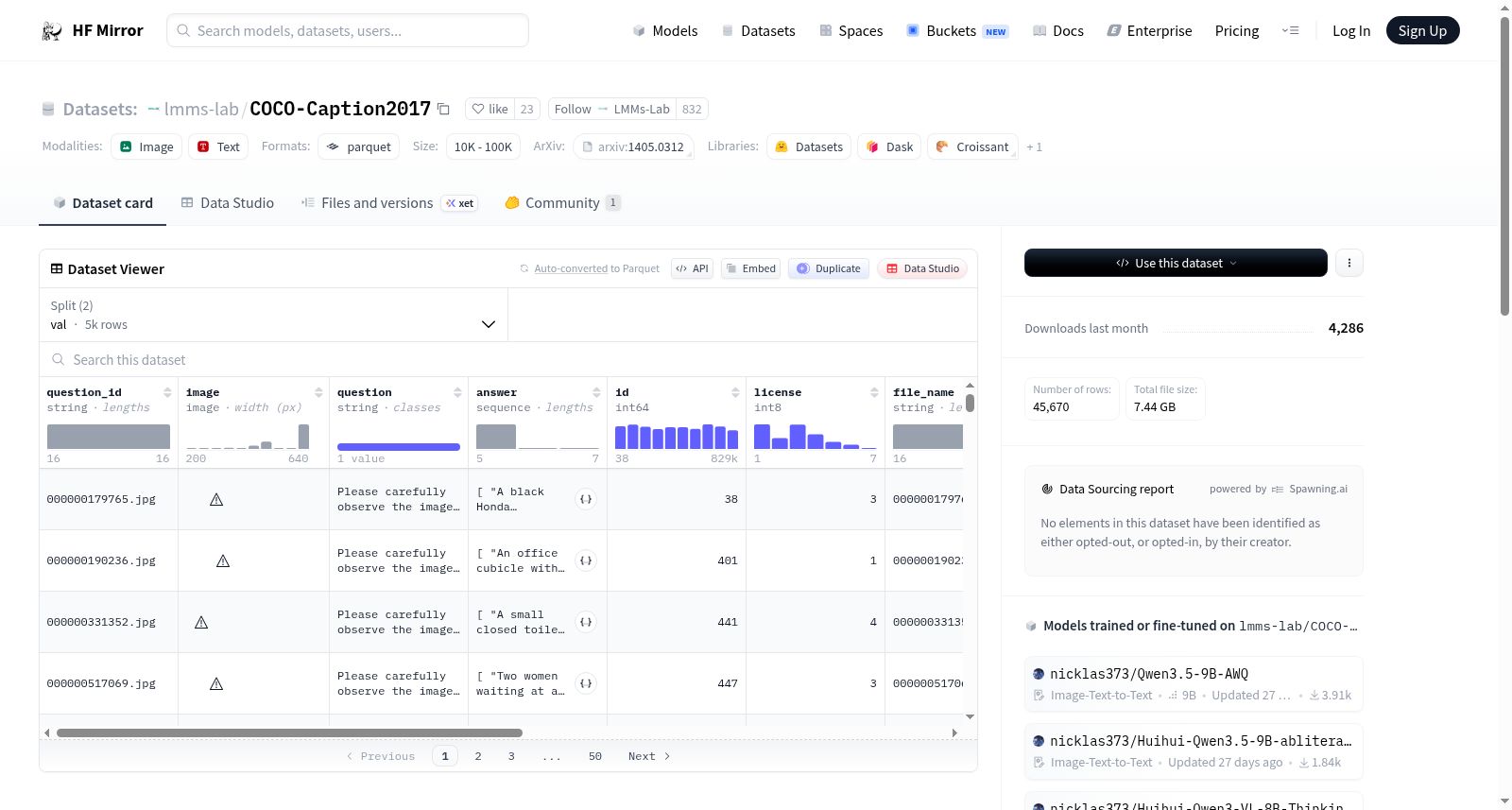This screenshot has width=1512, height=810.
Task: Jump to page 50 of the table
Action: [595, 756]
